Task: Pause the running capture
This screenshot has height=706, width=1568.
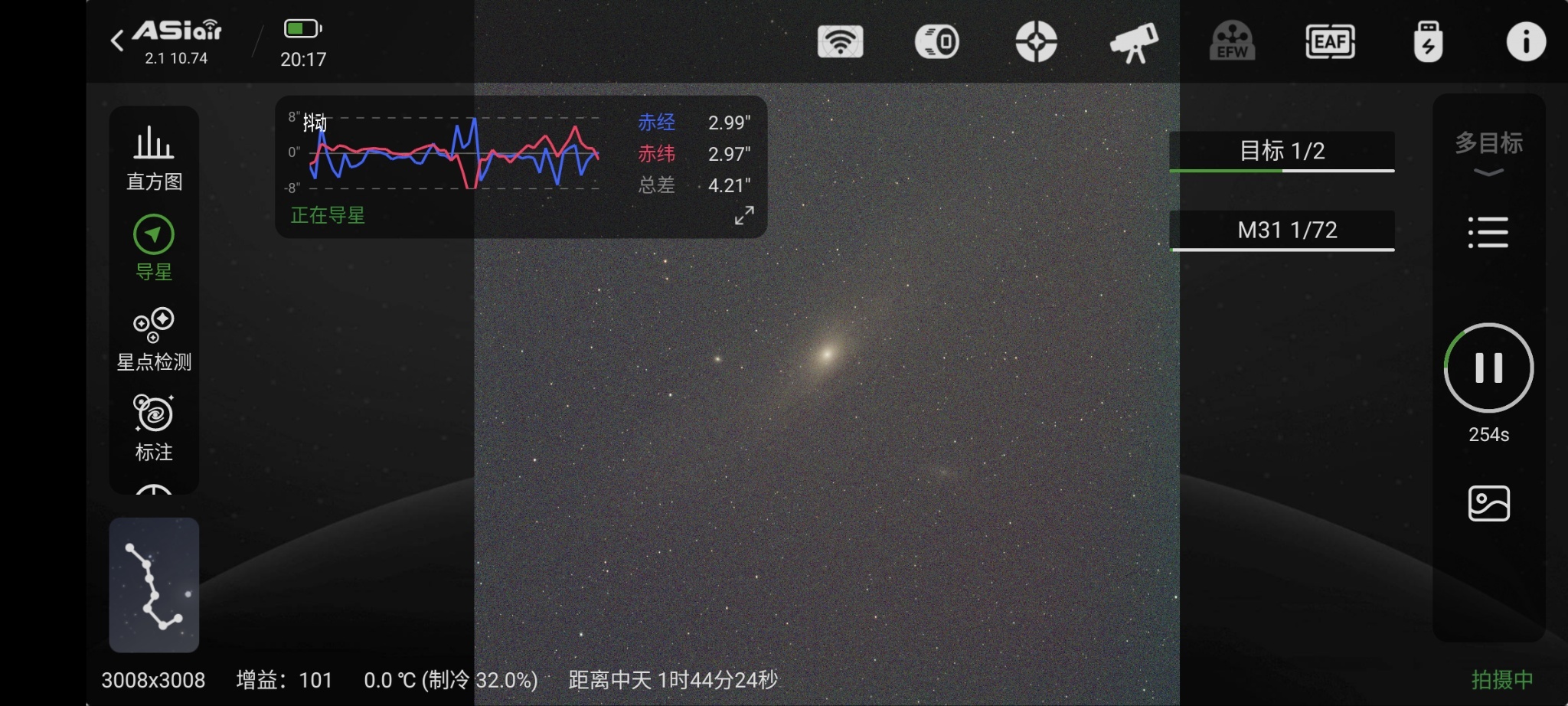Action: point(1488,368)
